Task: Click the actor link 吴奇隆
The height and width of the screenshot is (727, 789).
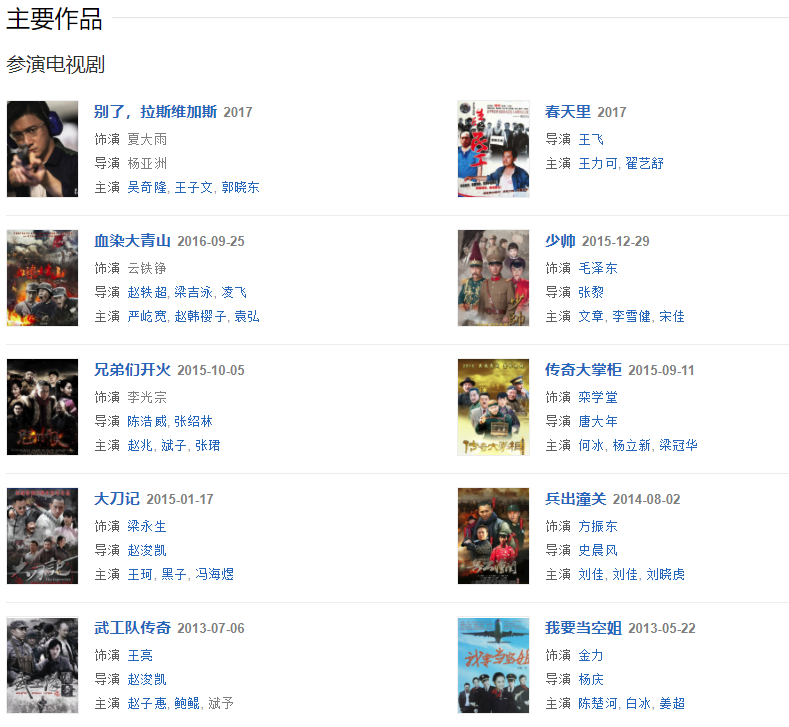Action: (147, 187)
